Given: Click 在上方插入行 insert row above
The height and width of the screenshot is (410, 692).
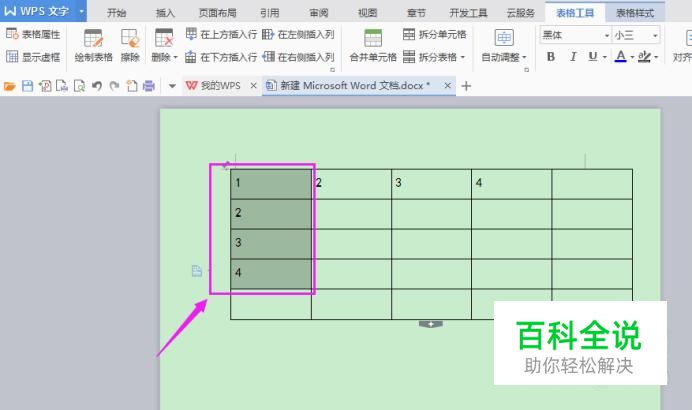Looking at the screenshot, I should [x=221, y=34].
